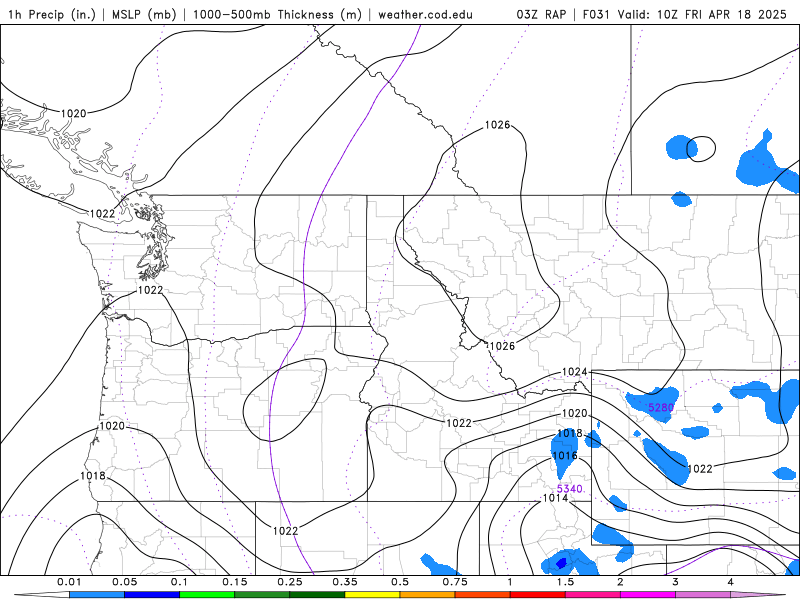
Task: Click the '0.01' legend scale label
Action: point(69,582)
